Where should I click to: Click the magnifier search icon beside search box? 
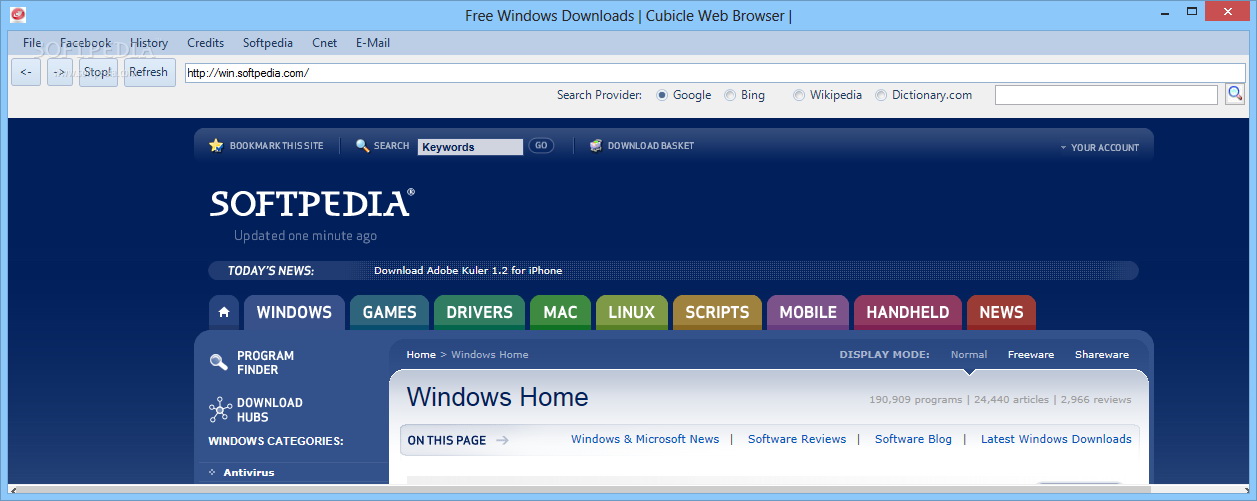coord(1235,94)
